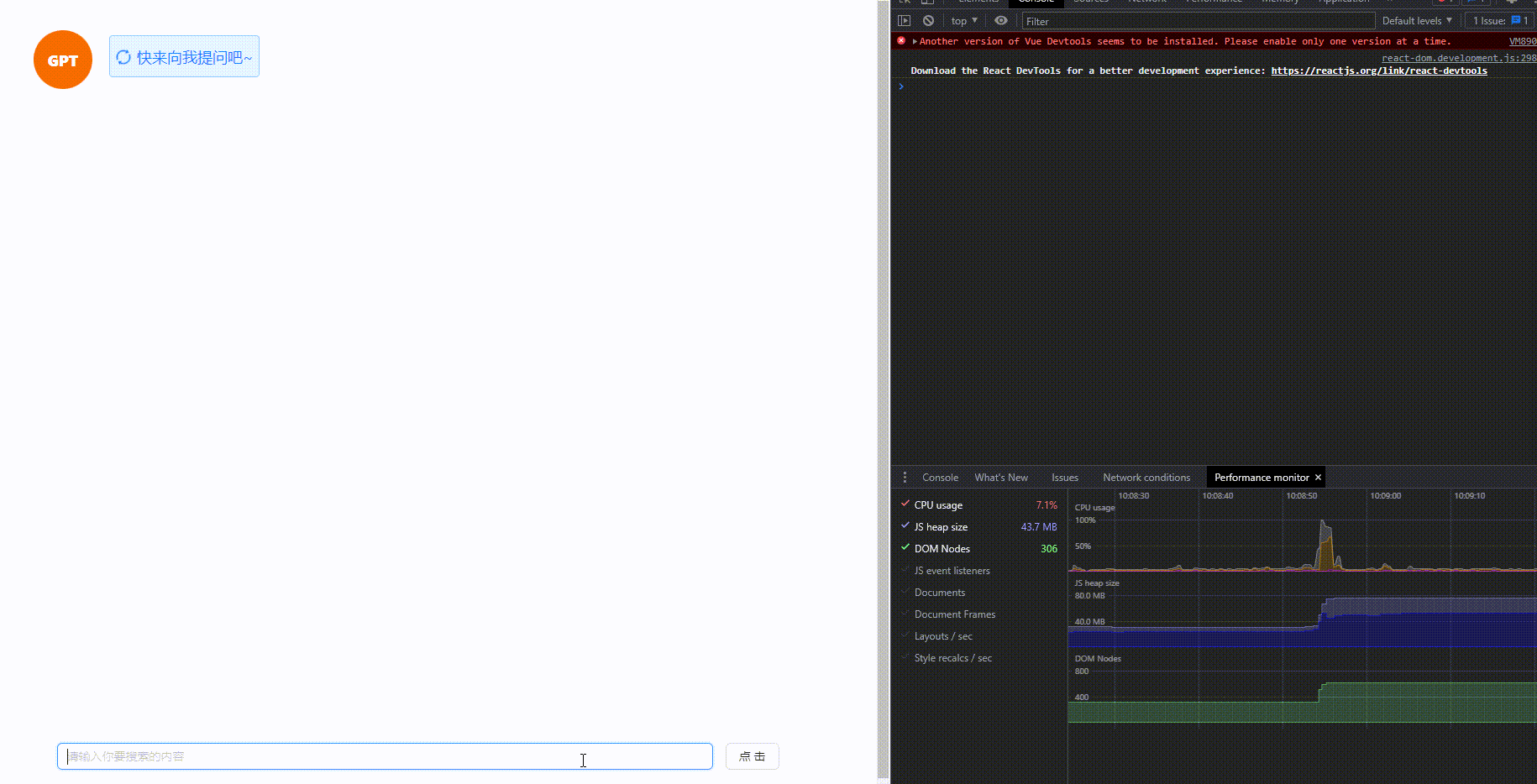Open the react-devtools download link
The image size is (1537, 784).
[x=1379, y=71]
